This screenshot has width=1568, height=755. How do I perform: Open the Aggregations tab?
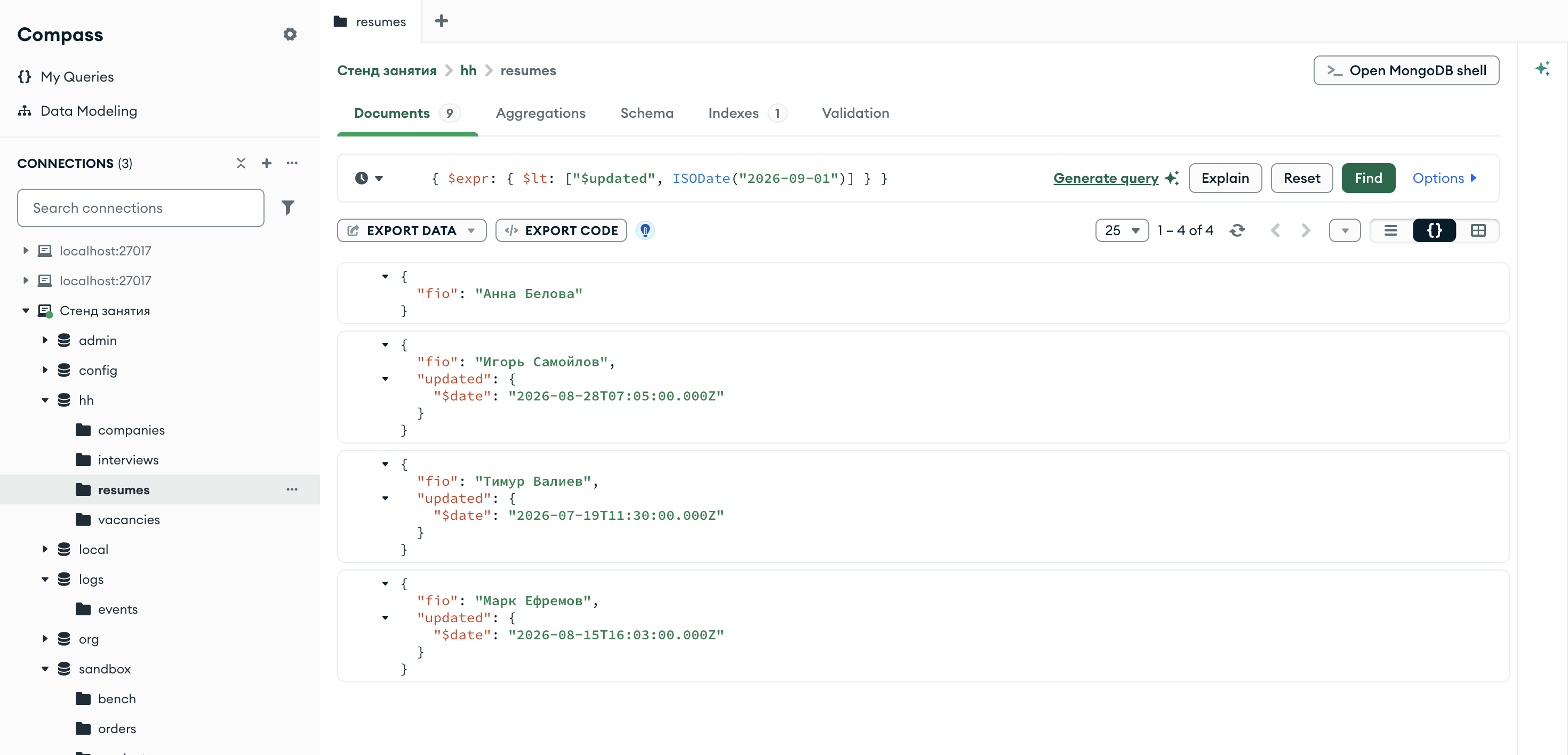coord(540,113)
